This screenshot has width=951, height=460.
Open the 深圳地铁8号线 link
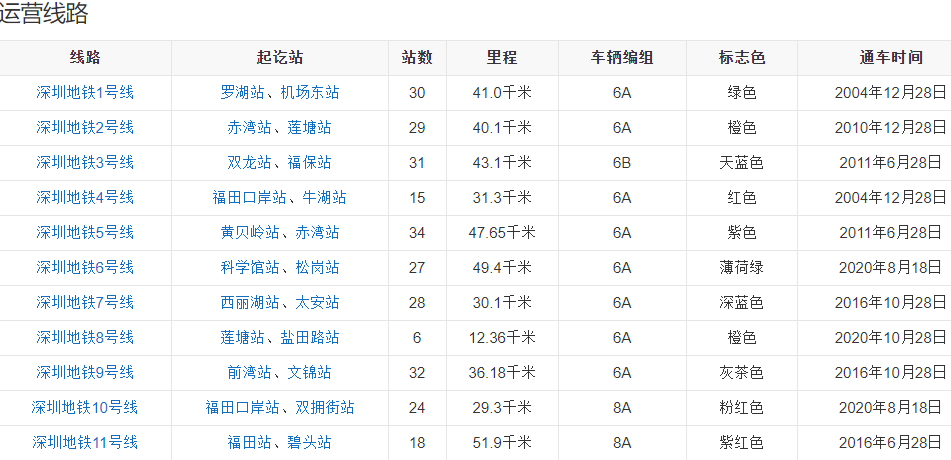85,337
